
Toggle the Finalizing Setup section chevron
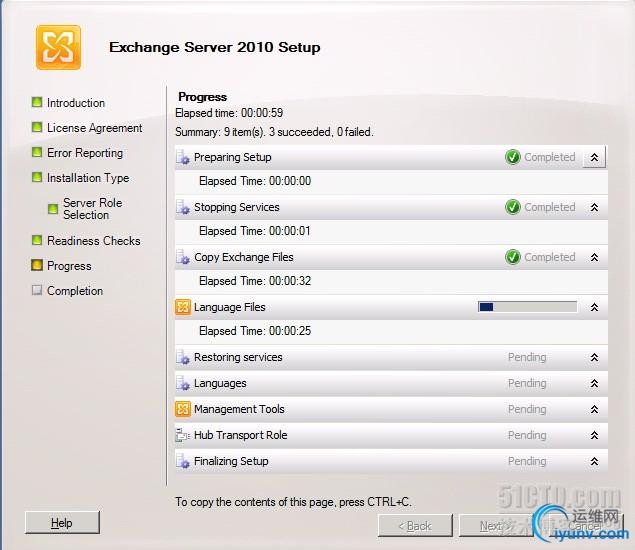click(594, 461)
